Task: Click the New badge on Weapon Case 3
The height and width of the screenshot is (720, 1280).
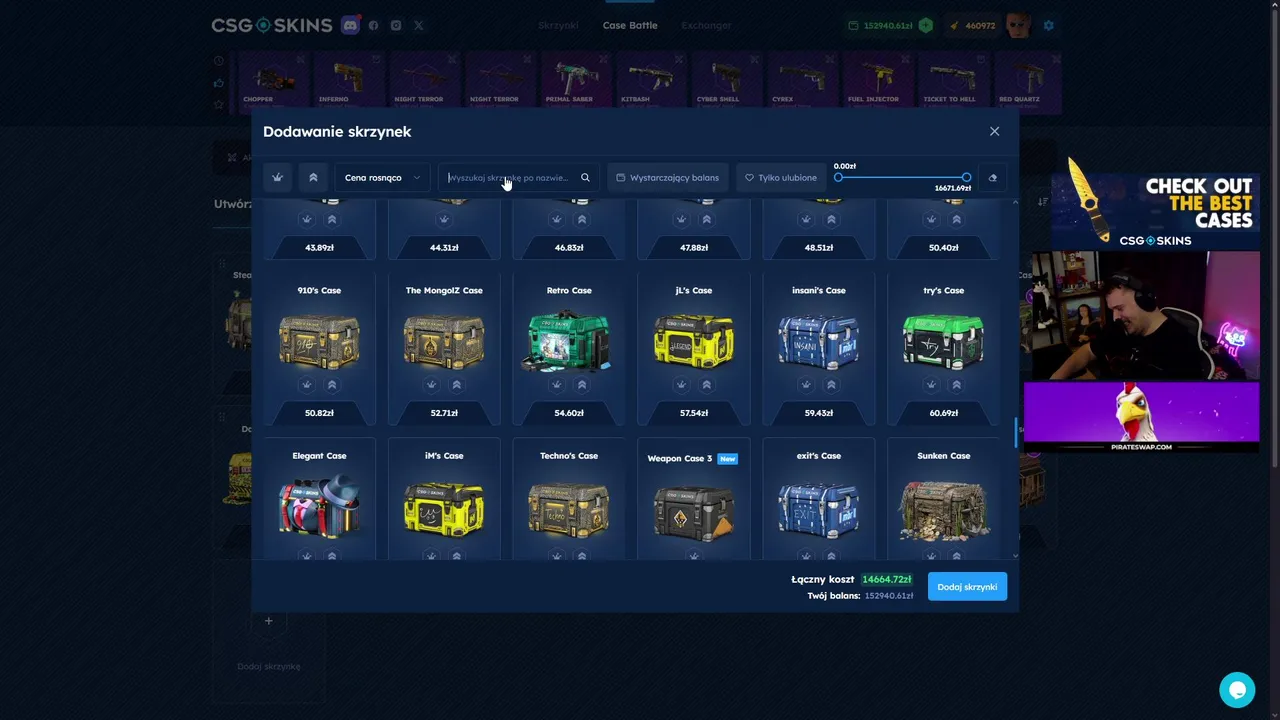Action: pyautogui.click(x=728, y=459)
